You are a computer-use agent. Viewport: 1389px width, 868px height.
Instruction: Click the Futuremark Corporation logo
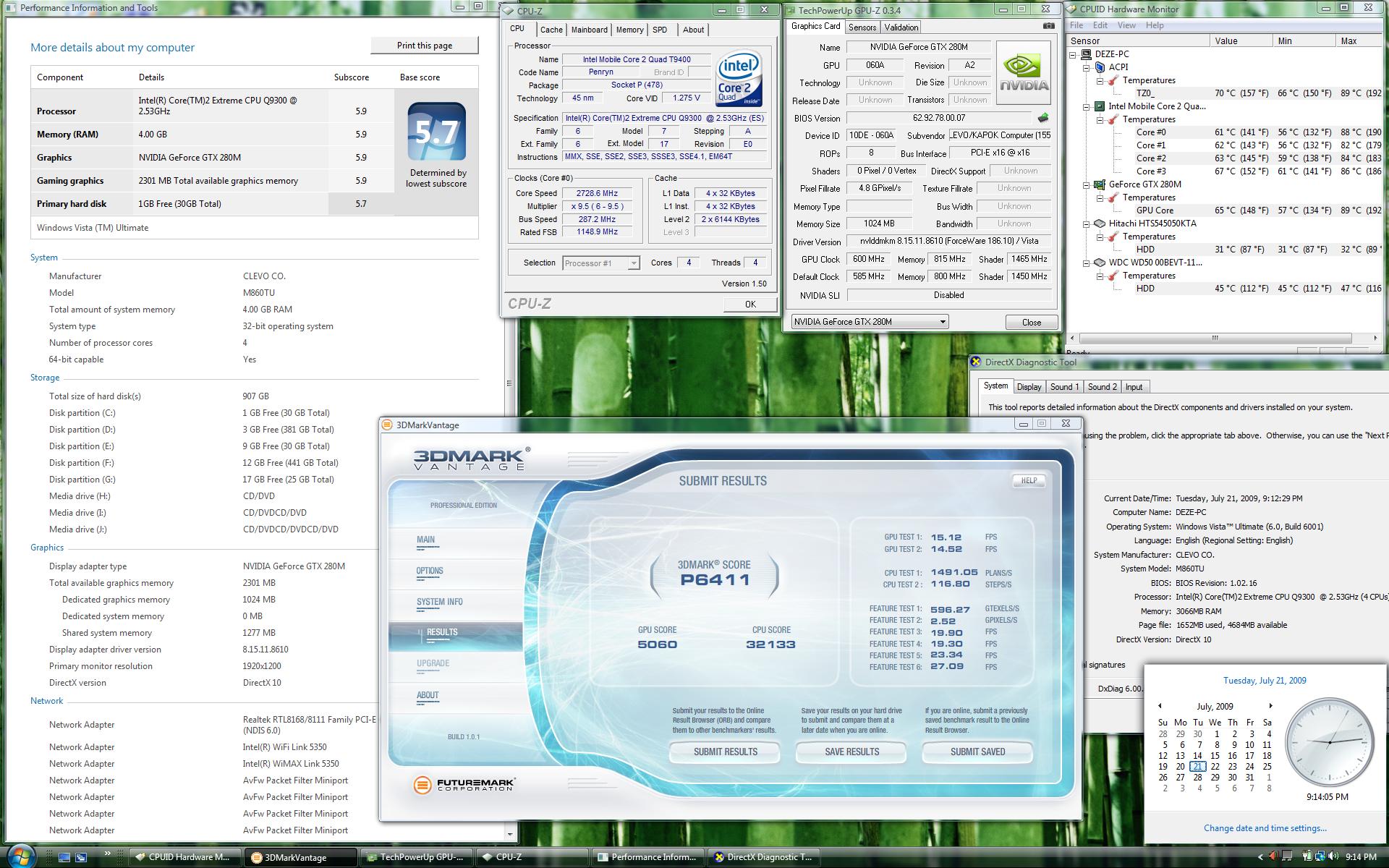(x=464, y=785)
